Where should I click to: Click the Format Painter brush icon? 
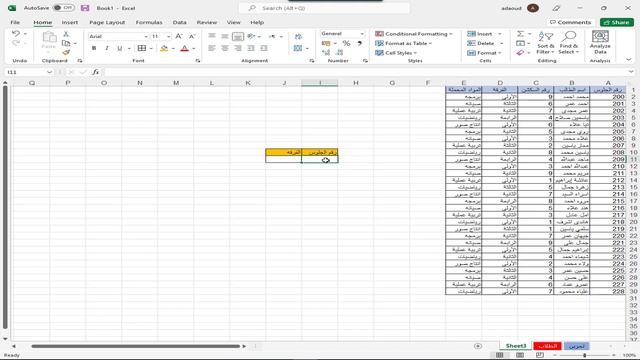click(66, 52)
